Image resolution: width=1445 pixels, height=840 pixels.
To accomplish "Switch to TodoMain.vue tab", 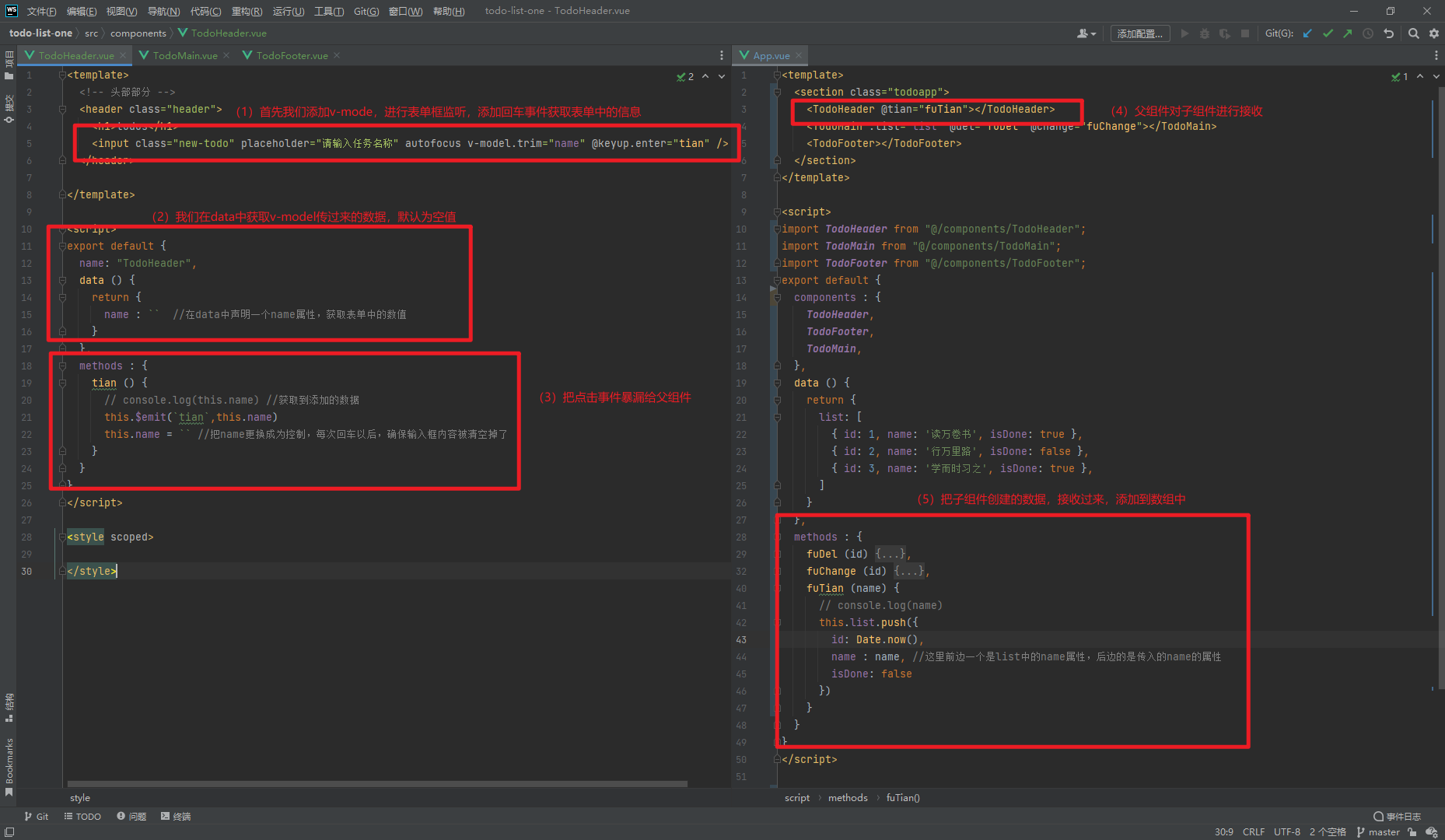I will [x=184, y=55].
